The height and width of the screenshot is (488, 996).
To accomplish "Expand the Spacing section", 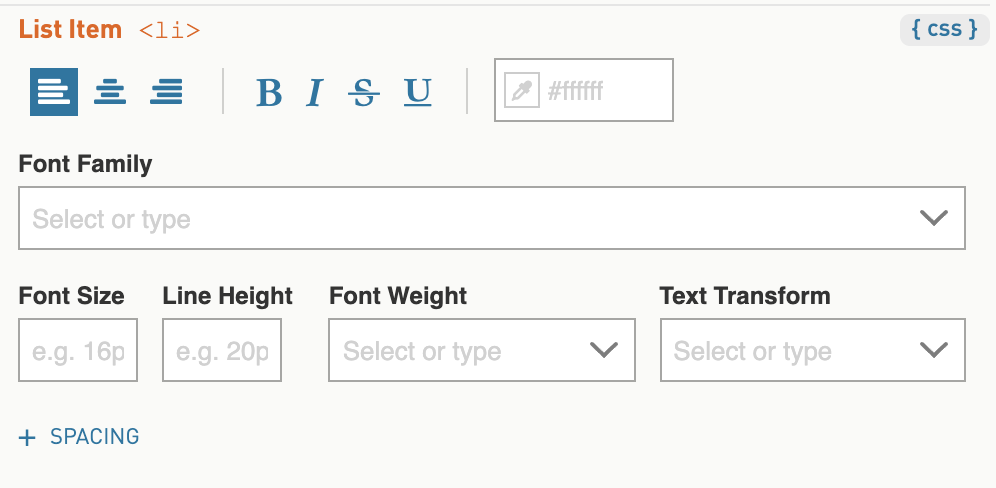I will click(79, 437).
